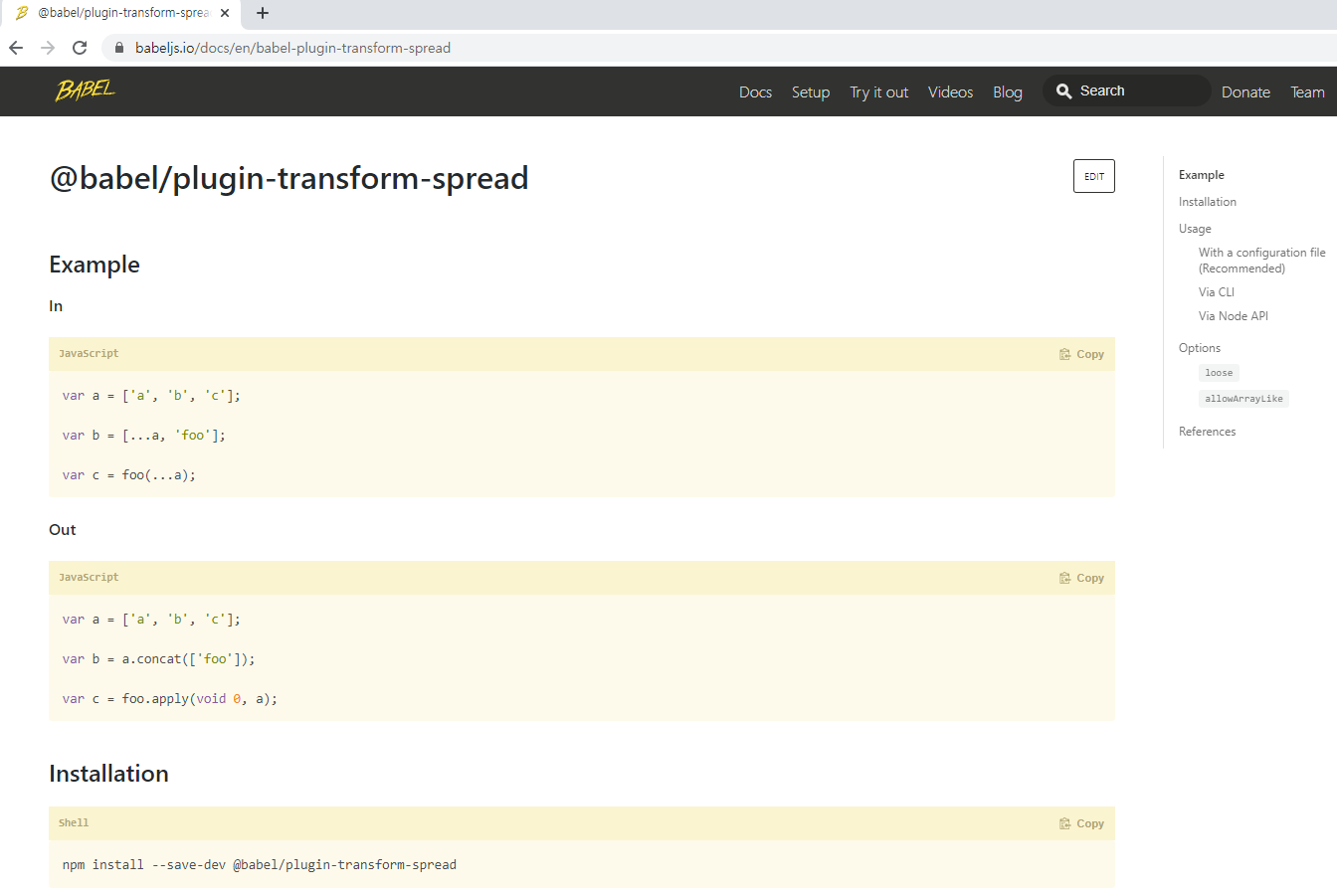Copy the Out example JavaScript code
Image resolution: width=1337 pixels, height=896 pixels.
1082,578
